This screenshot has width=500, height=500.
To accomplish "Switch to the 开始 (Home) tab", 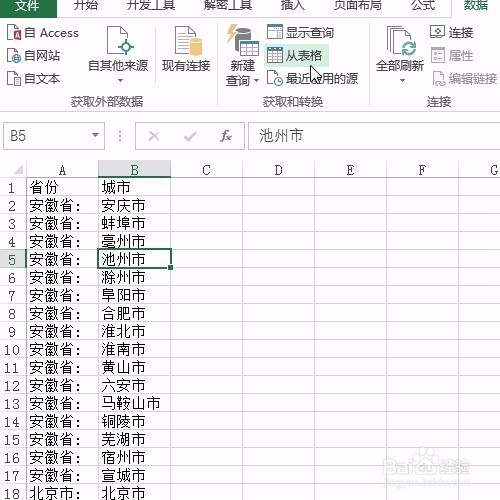I will [86, 6].
